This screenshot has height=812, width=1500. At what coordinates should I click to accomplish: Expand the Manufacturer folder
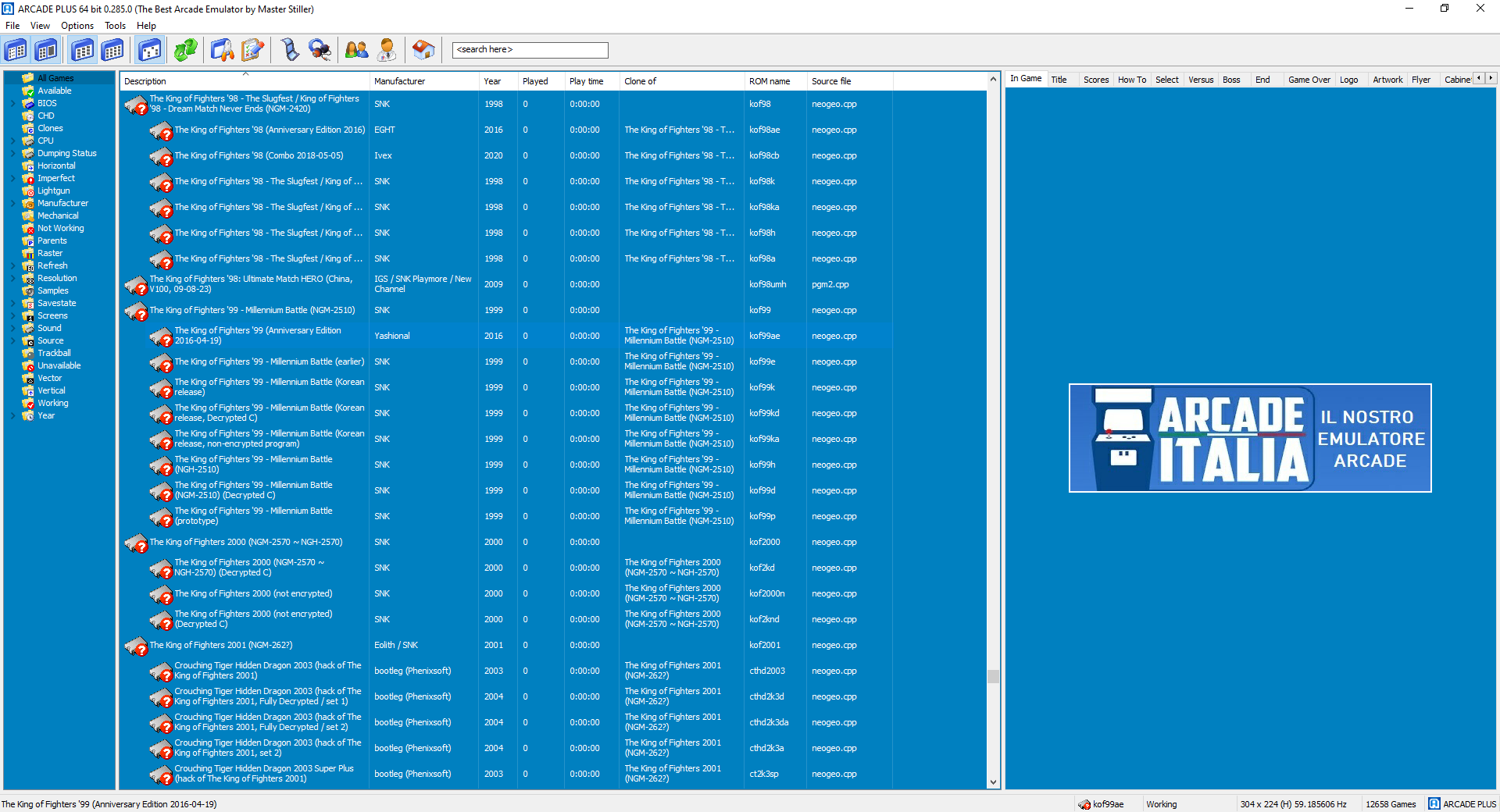tap(13, 203)
